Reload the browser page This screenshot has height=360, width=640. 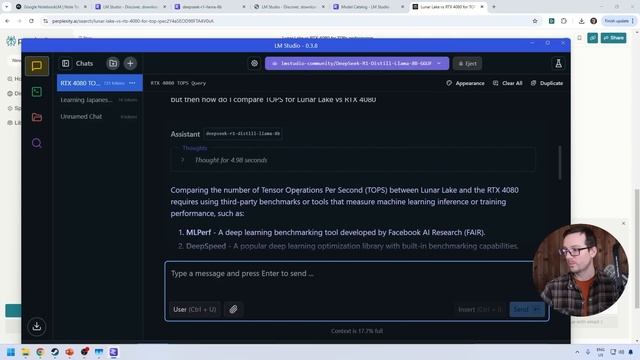click(31, 21)
